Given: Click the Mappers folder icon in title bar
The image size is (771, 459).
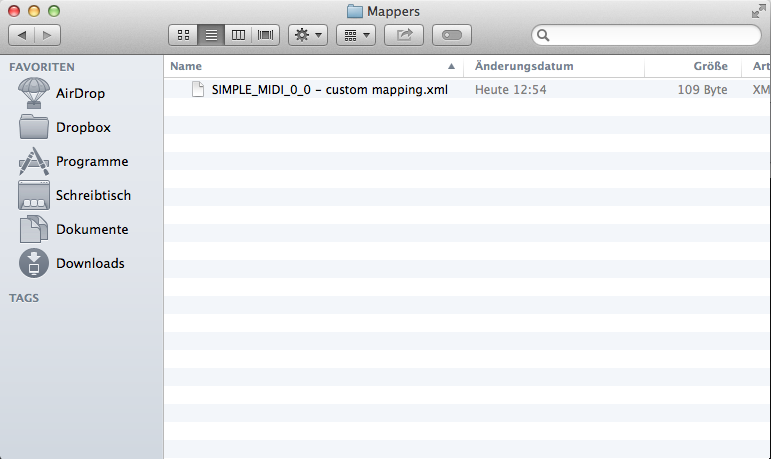Looking at the screenshot, I should 355,11.
